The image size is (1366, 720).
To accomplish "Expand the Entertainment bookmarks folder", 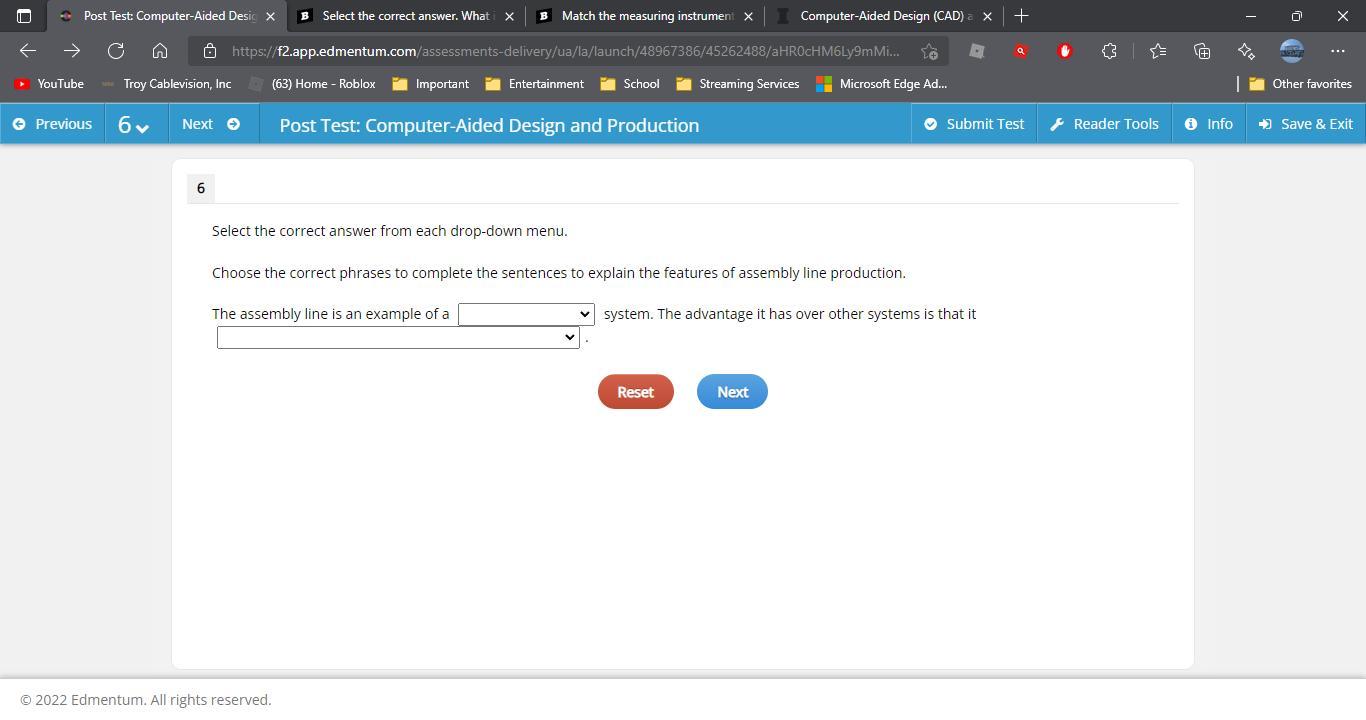I will tap(534, 84).
